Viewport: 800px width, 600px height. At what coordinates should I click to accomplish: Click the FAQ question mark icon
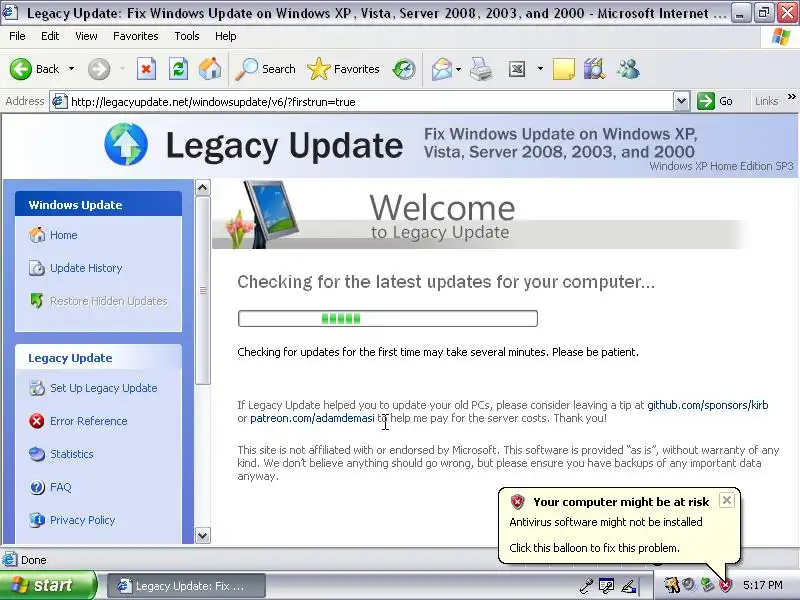[37, 487]
